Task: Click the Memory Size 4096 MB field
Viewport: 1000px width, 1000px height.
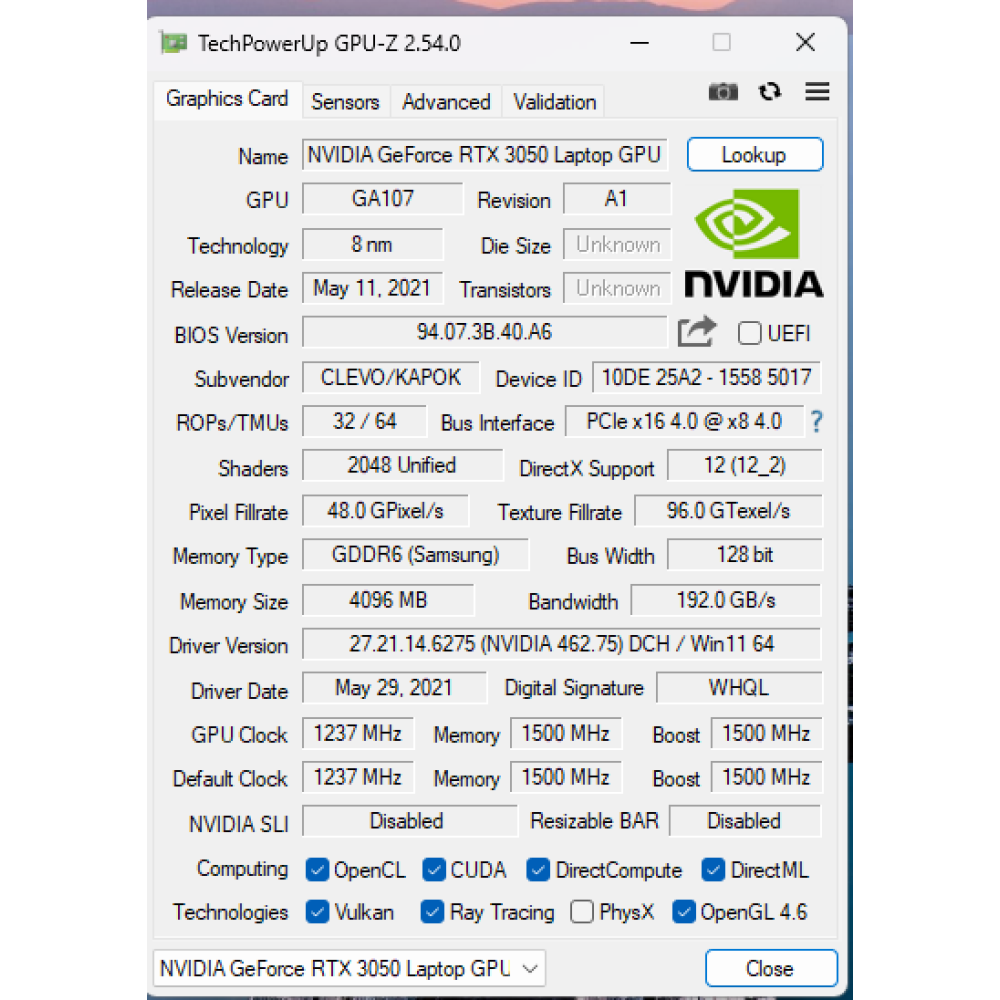Action: click(x=388, y=600)
